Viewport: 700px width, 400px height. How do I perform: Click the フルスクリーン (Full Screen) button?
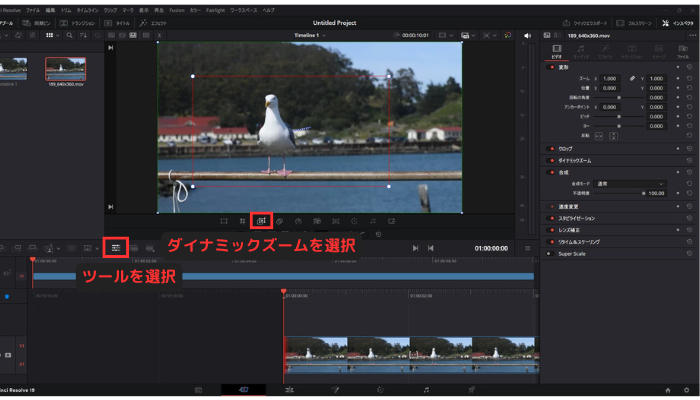pos(634,23)
